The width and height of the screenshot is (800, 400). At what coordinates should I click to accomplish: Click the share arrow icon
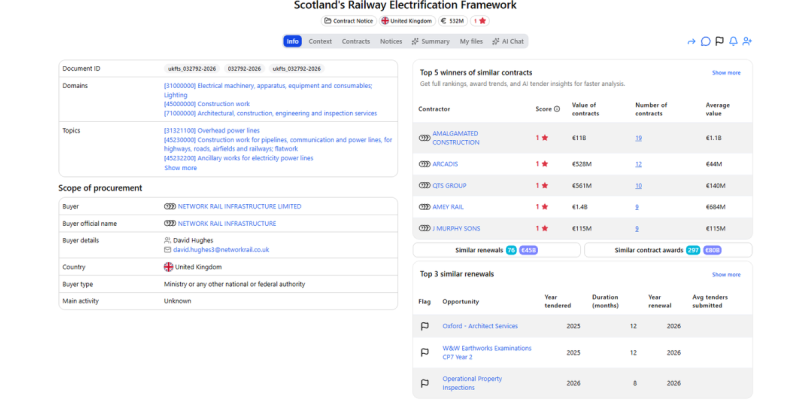691,42
